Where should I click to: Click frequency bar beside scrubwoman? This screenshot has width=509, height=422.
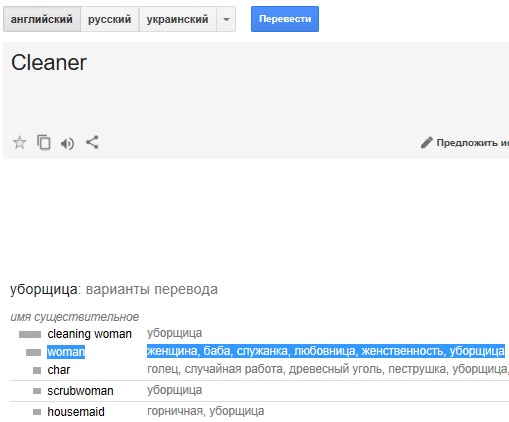point(37,391)
